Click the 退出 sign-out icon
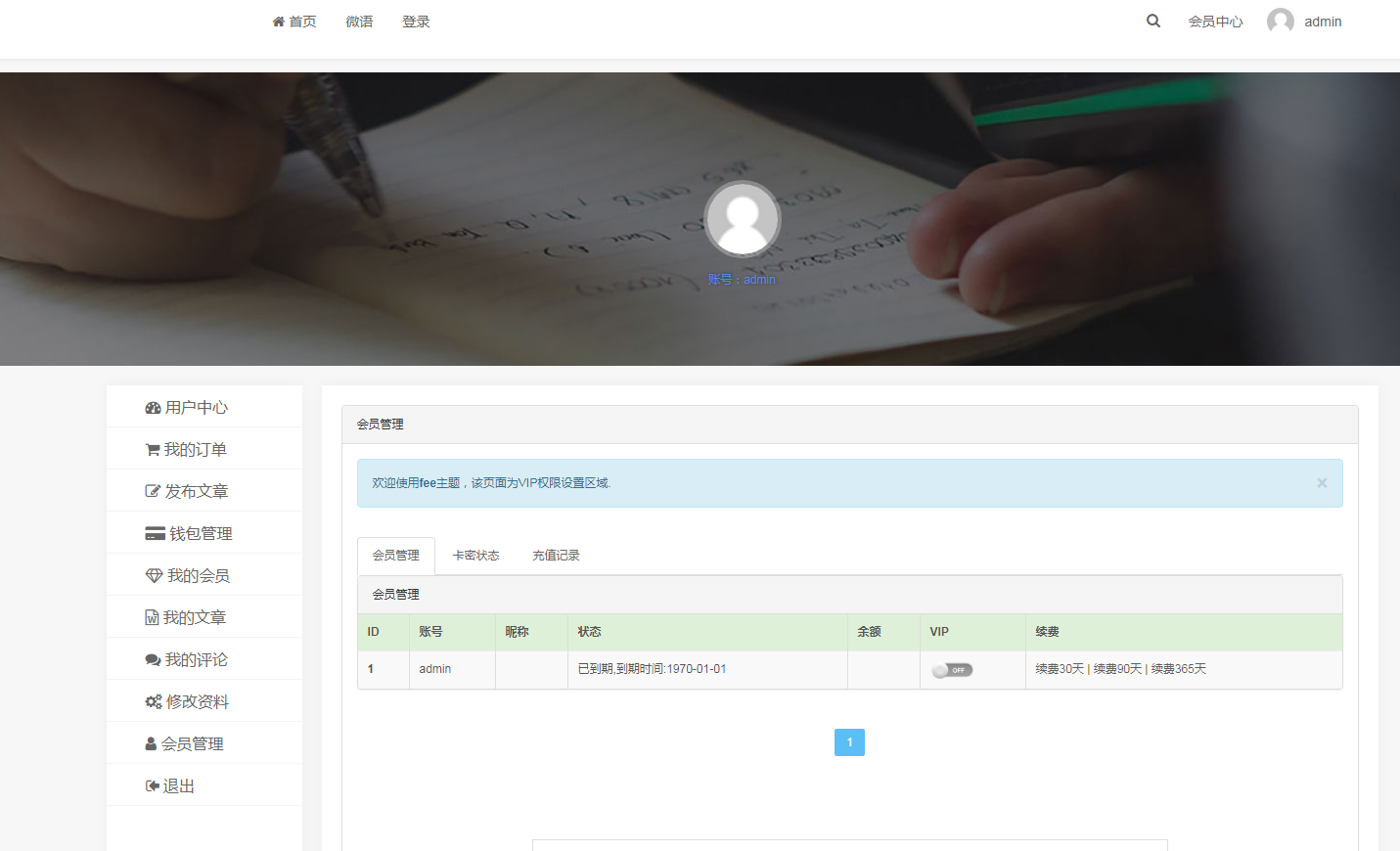Viewport: 1400px width, 851px height. pos(152,786)
